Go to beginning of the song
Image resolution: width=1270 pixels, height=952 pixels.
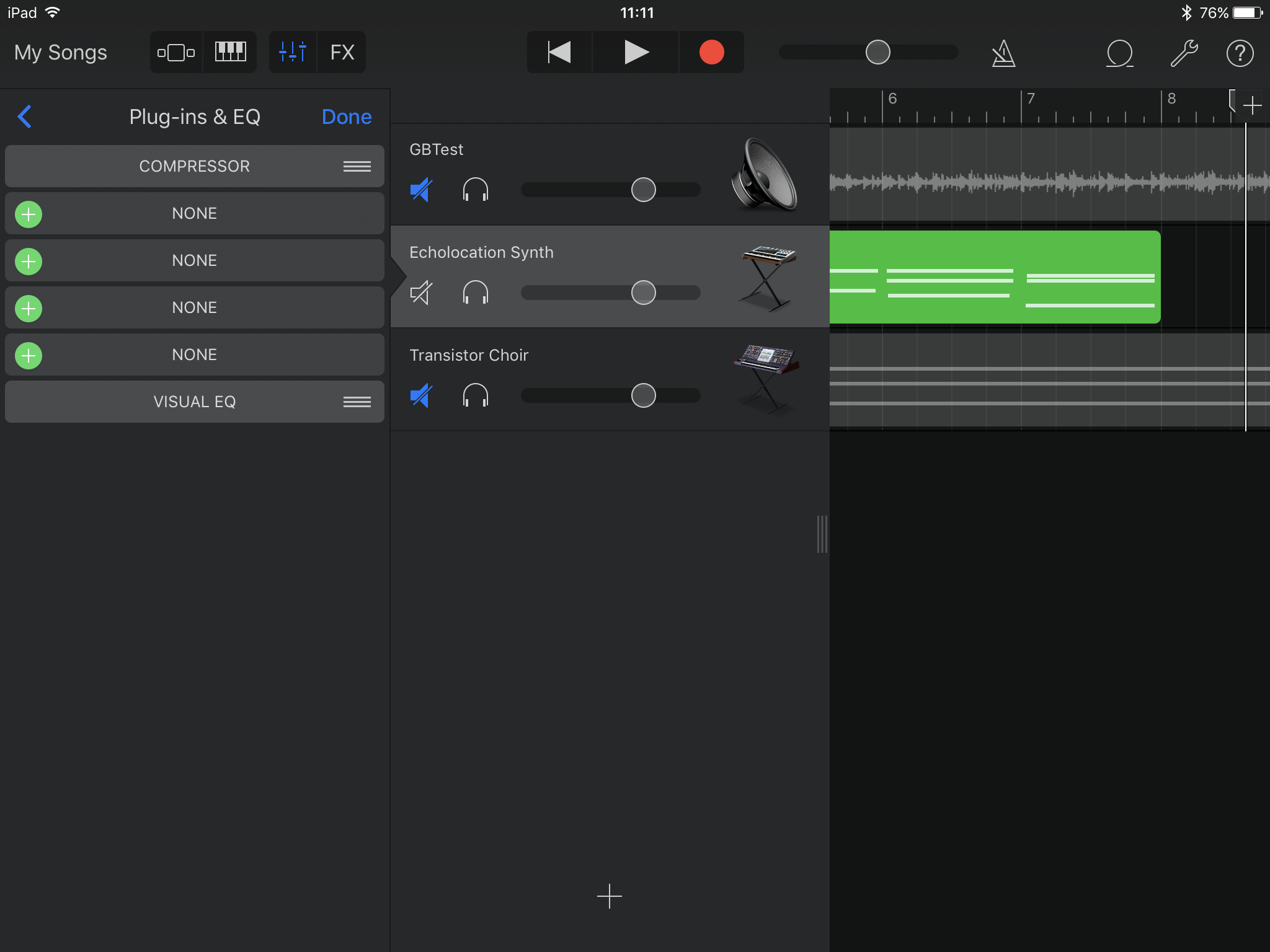pos(559,53)
